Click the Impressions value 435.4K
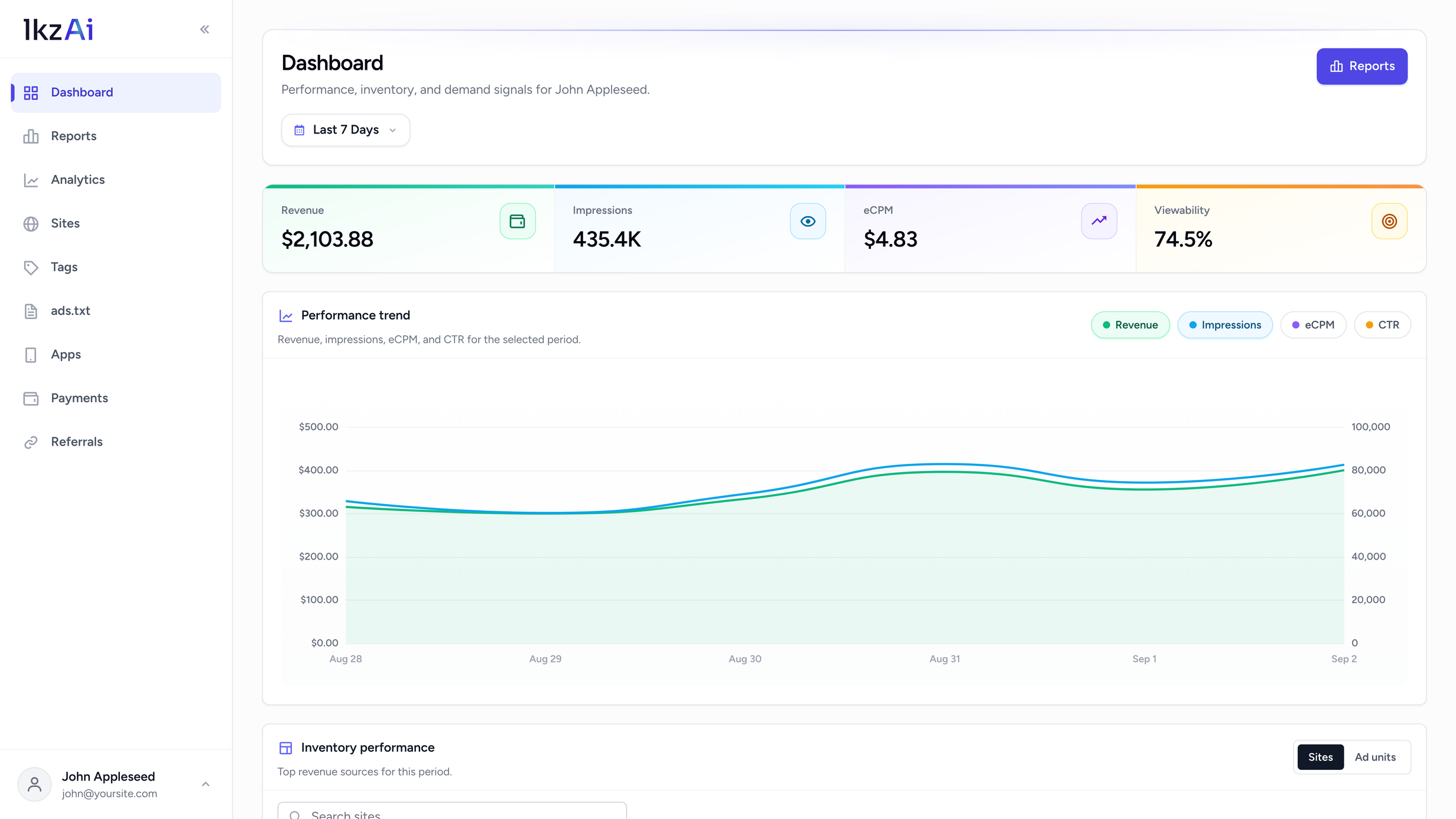The width and height of the screenshot is (1456, 819). tap(607, 239)
